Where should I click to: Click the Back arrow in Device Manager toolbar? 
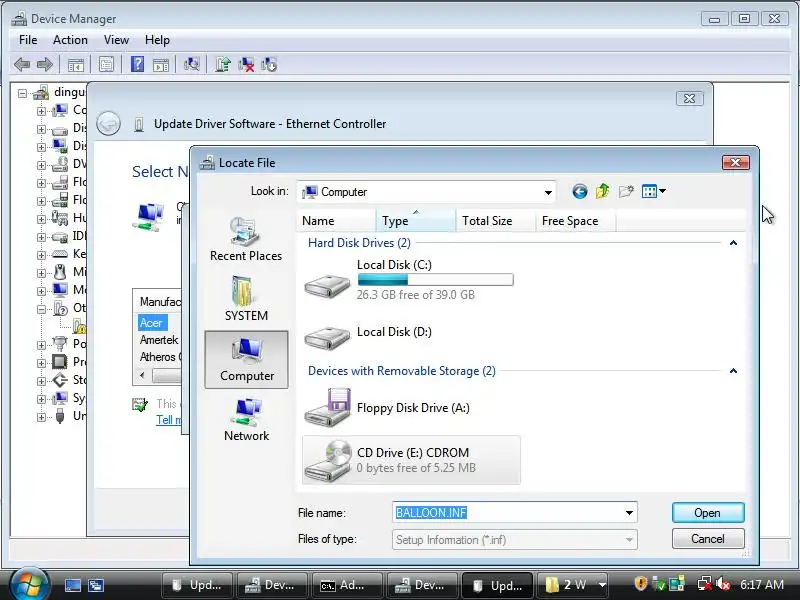point(22,64)
